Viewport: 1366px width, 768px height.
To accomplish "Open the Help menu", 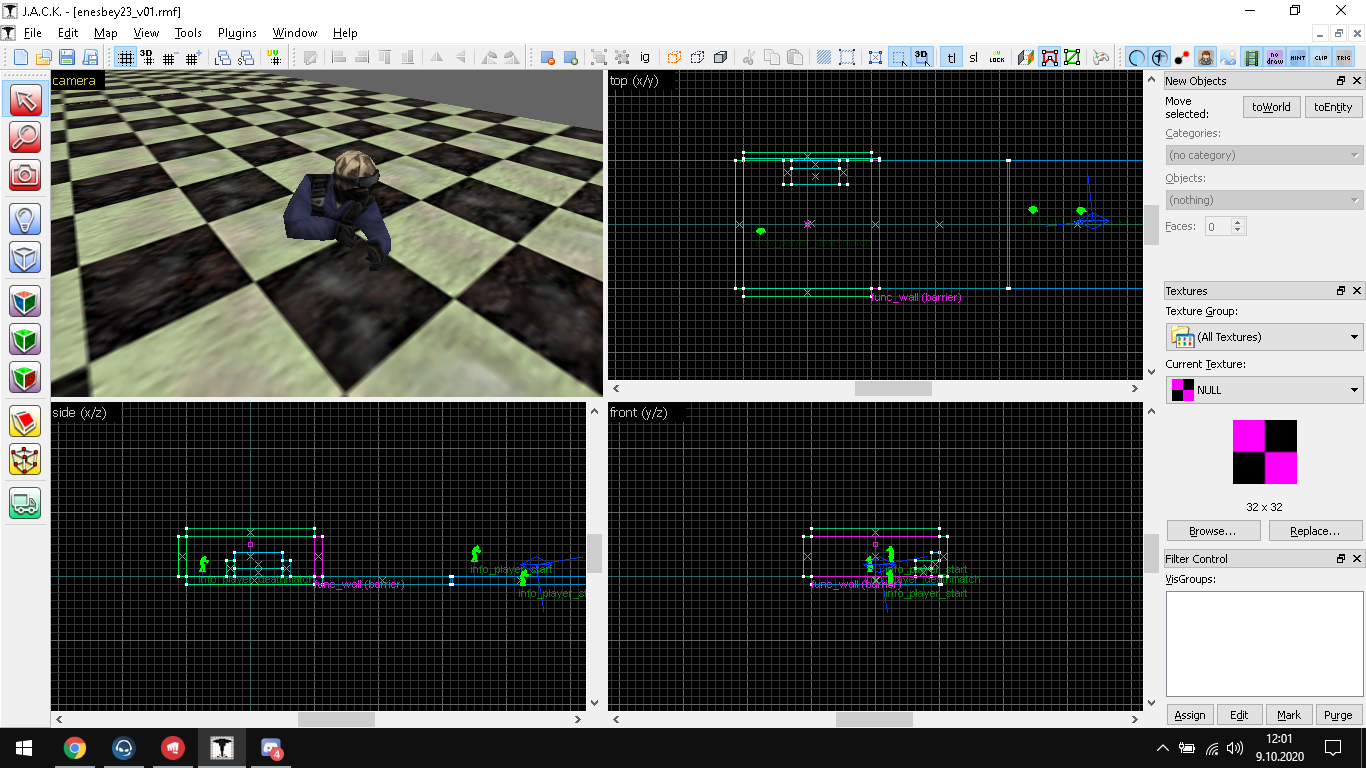I will click(x=345, y=33).
